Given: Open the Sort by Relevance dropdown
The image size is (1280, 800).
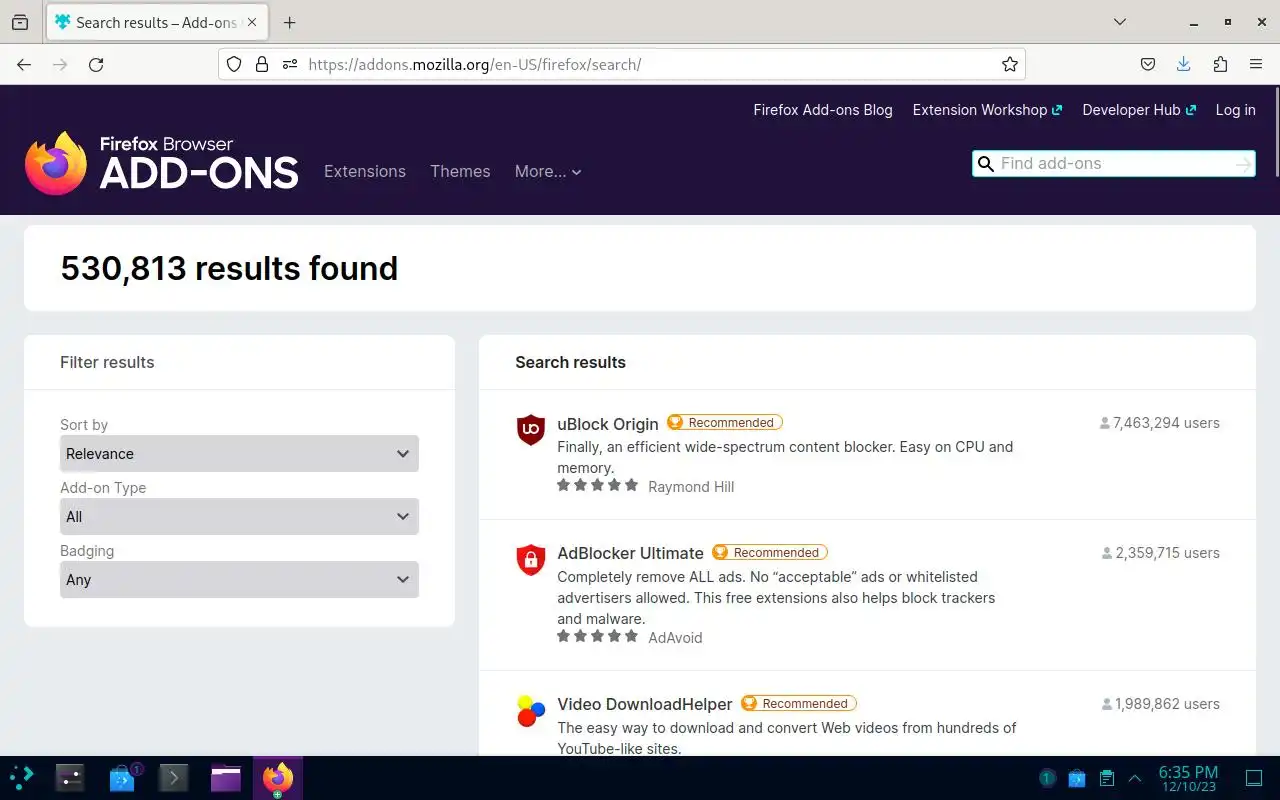Looking at the screenshot, I should click(x=239, y=454).
